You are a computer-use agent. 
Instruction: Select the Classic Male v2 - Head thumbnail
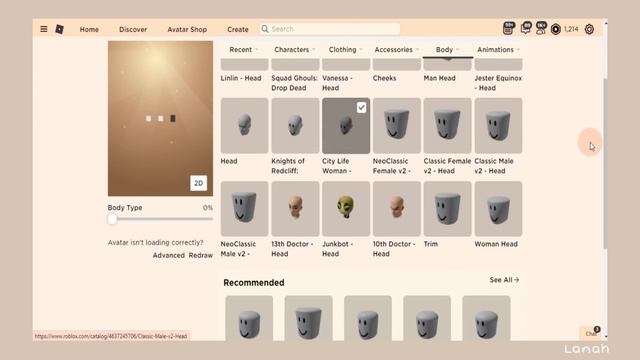click(498, 125)
